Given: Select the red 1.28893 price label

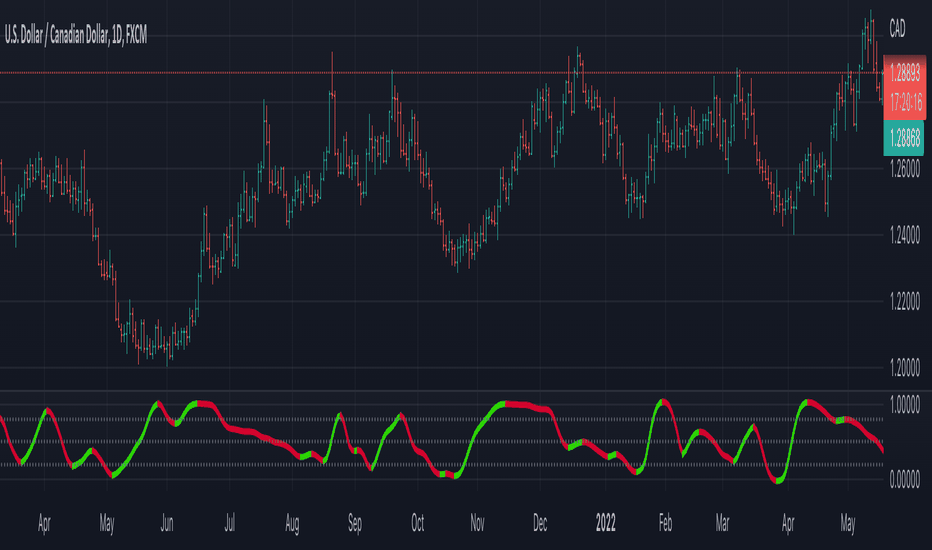Looking at the screenshot, I should click(905, 73).
